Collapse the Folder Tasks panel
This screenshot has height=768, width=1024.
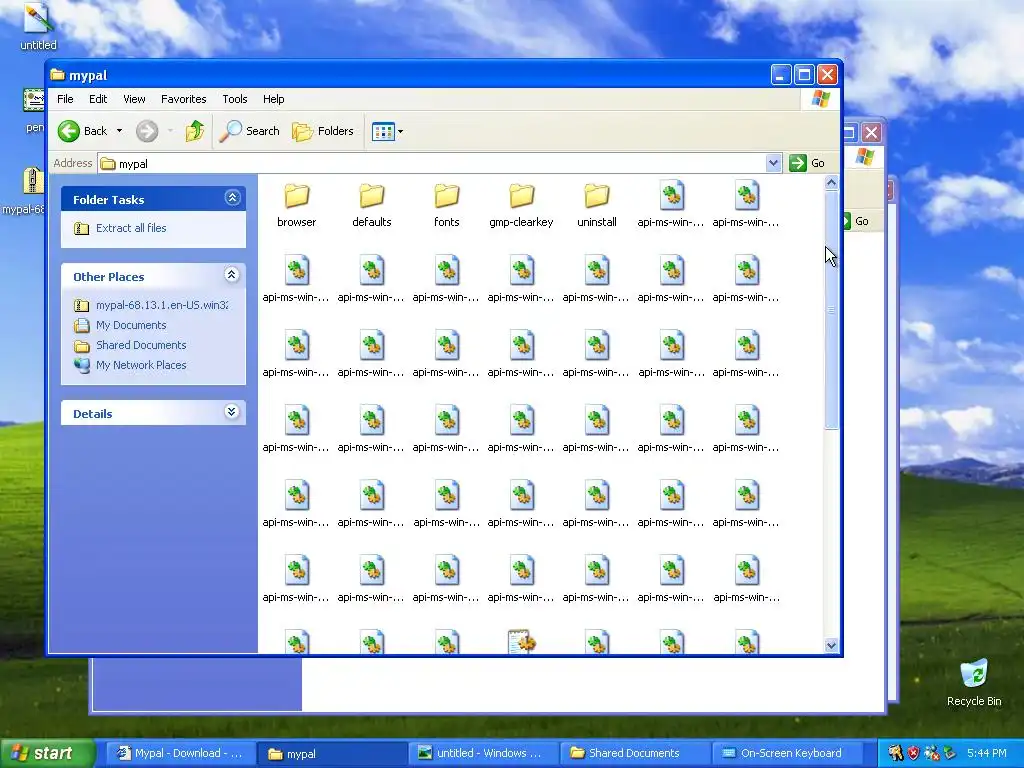(x=232, y=198)
